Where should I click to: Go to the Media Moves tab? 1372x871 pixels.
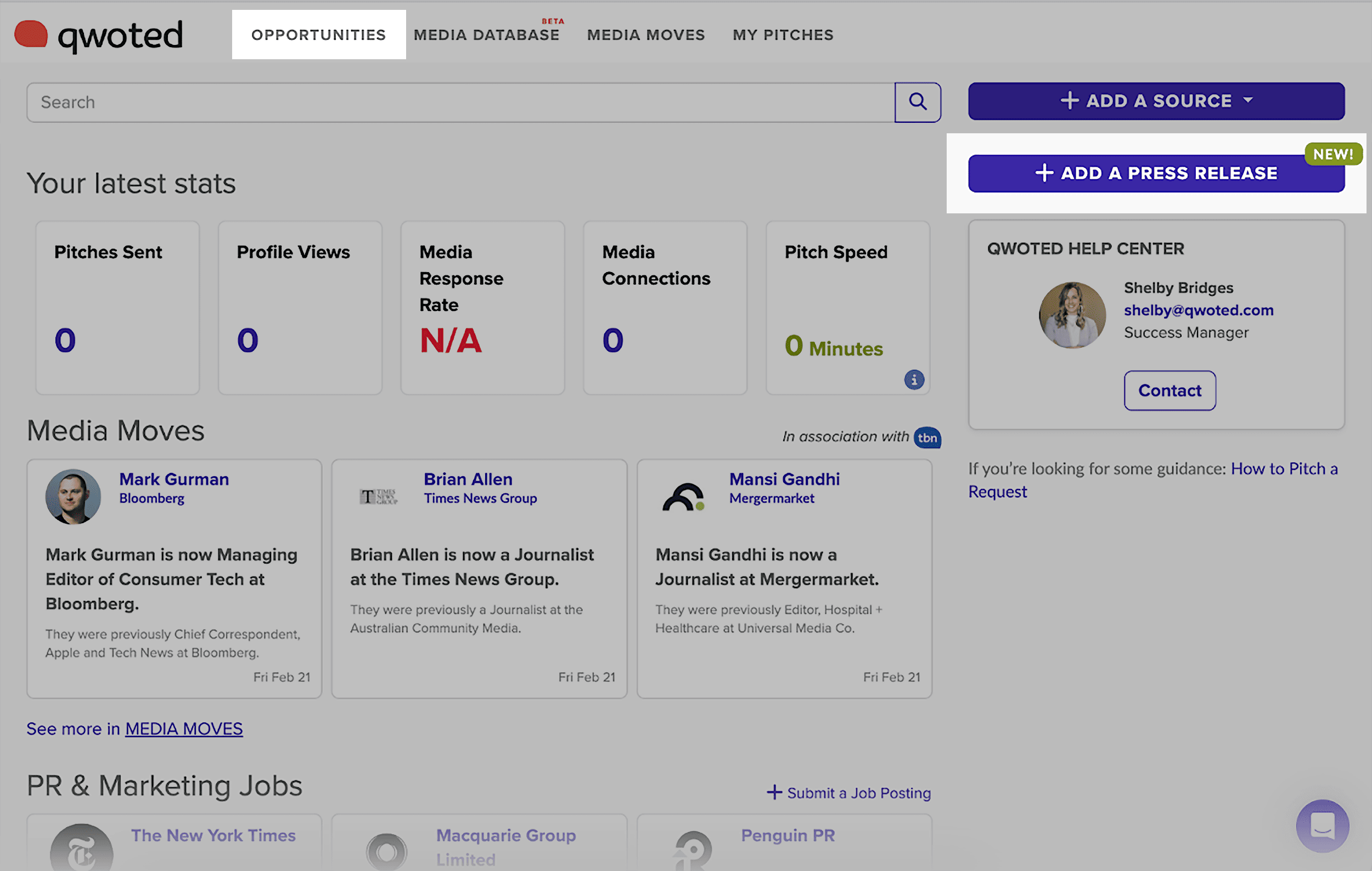tap(645, 35)
